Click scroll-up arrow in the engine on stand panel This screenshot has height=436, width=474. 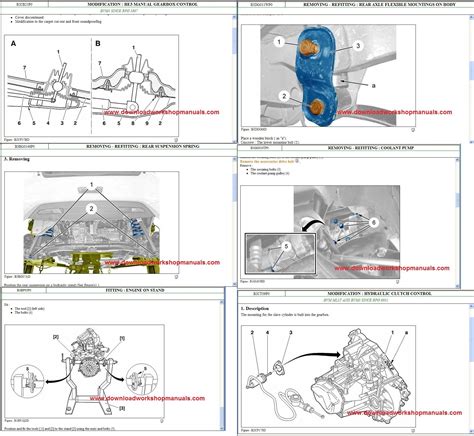tap(222, 302)
